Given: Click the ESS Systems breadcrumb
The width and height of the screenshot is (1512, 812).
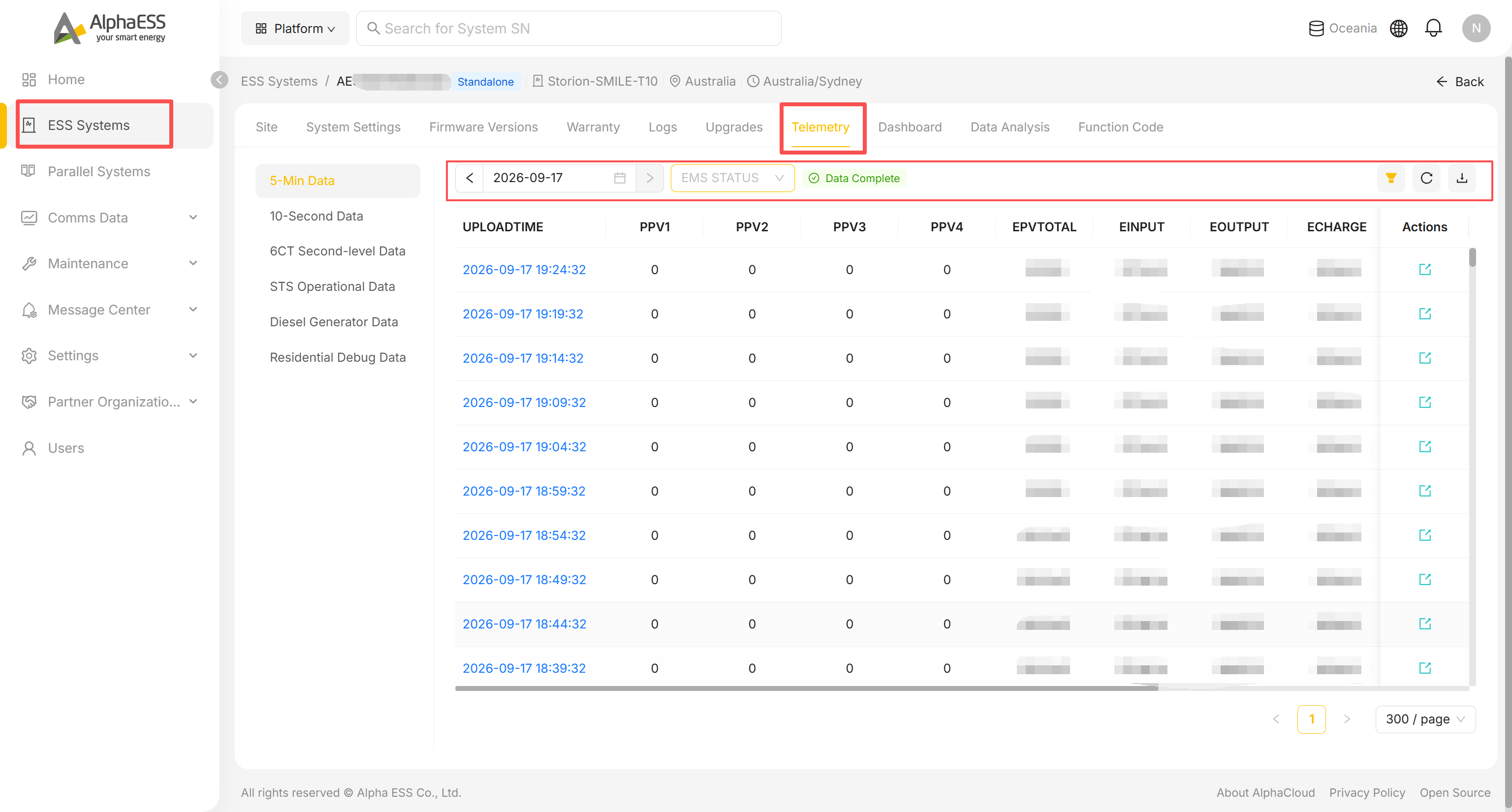Looking at the screenshot, I should click(x=279, y=81).
